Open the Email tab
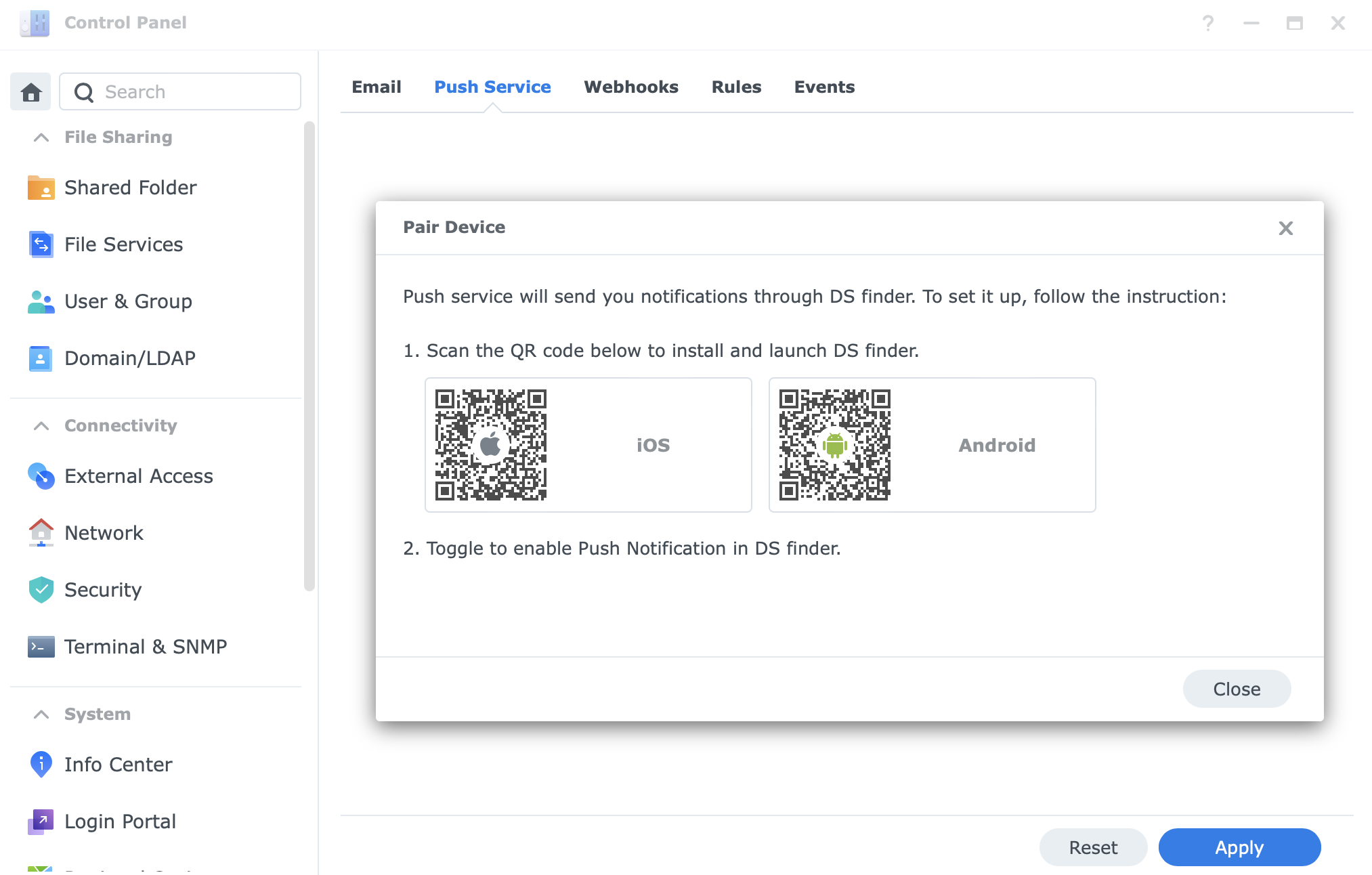The height and width of the screenshot is (875, 1372). tap(376, 87)
